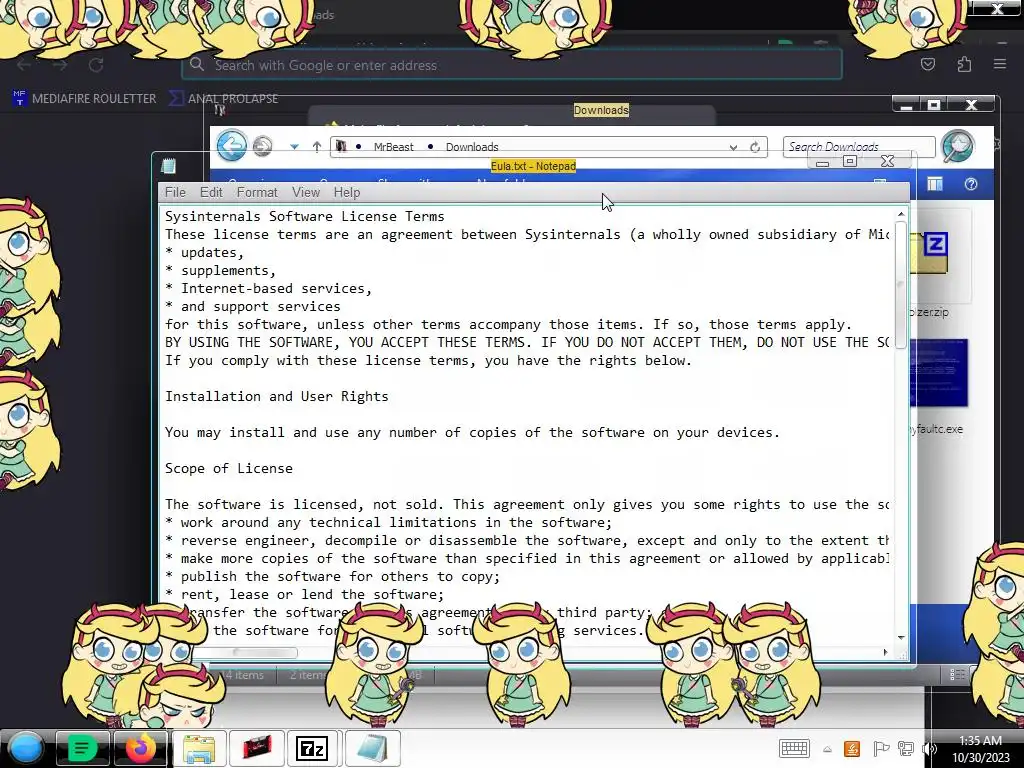
Task: Open the Firefox hamburger application menu
Action: [1000, 65]
